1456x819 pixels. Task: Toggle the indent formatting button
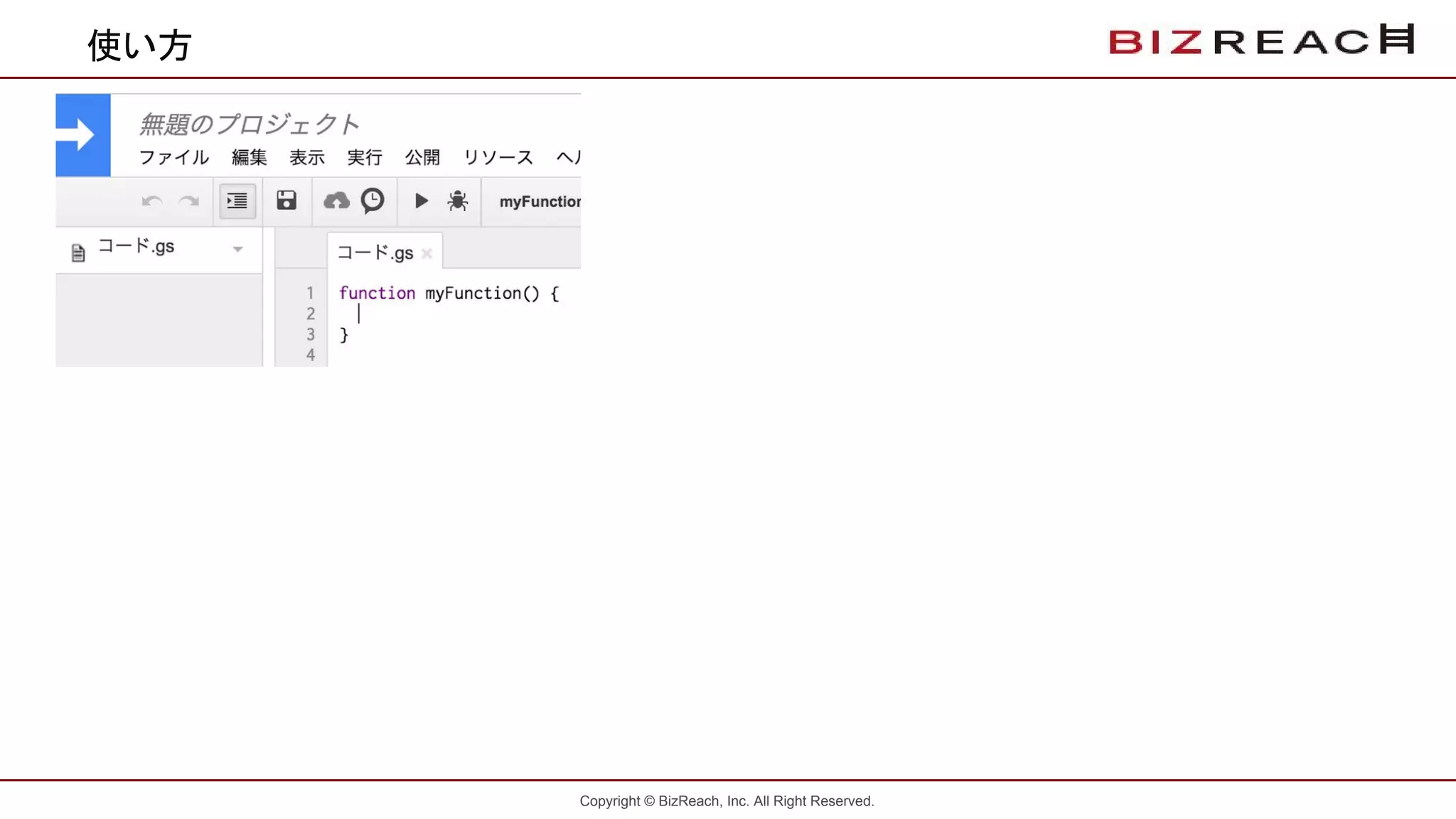pyautogui.click(x=237, y=201)
